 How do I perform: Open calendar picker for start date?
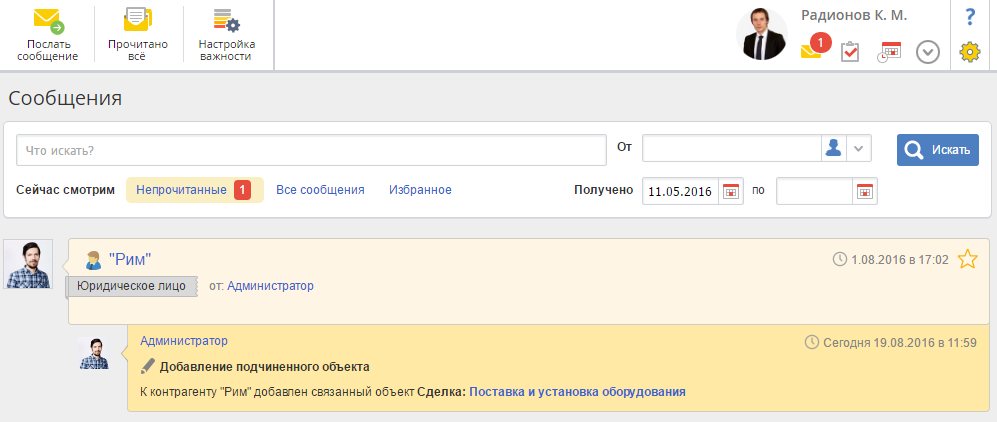tap(731, 191)
